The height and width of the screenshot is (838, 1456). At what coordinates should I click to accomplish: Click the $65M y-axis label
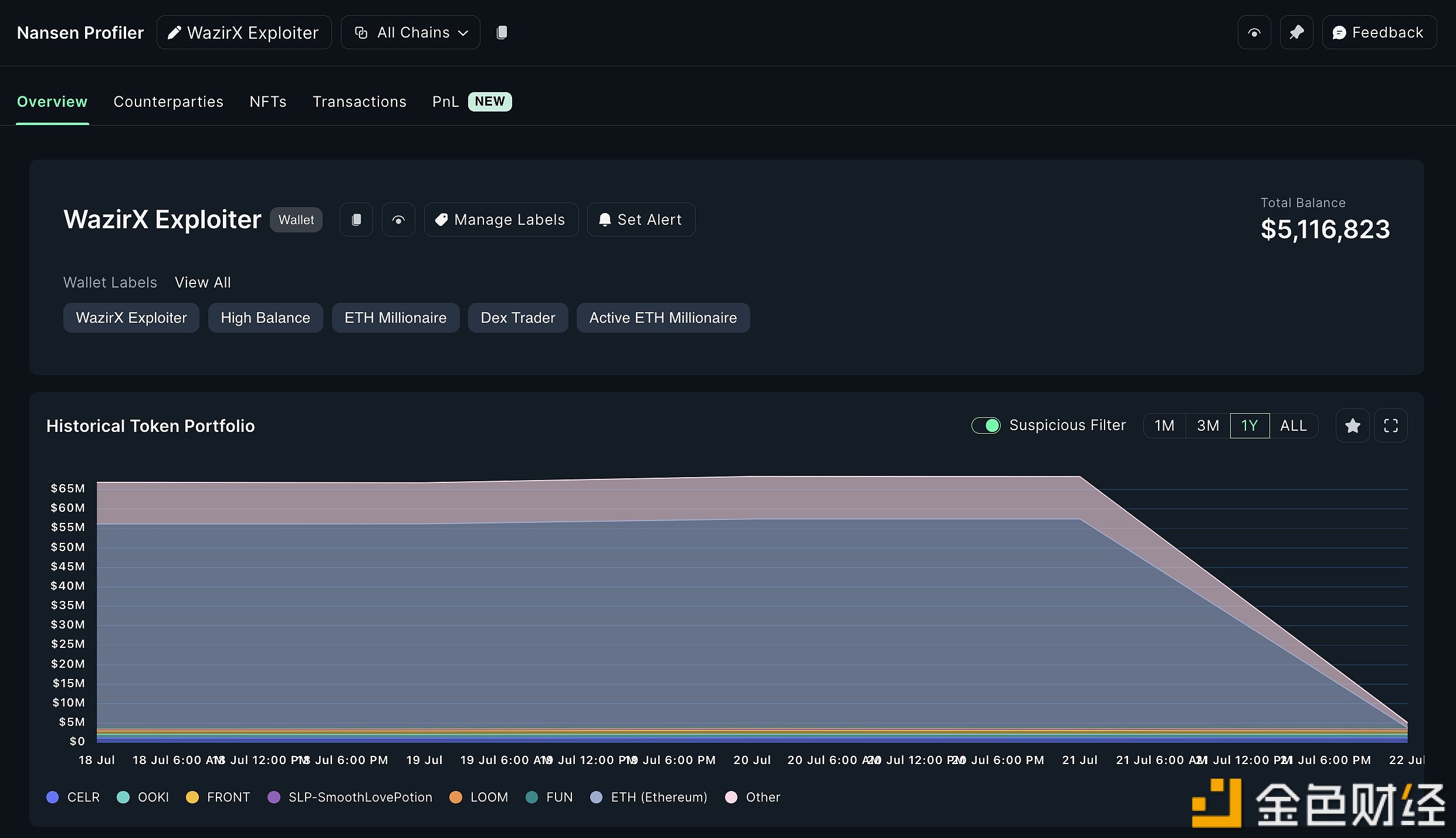[68, 488]
